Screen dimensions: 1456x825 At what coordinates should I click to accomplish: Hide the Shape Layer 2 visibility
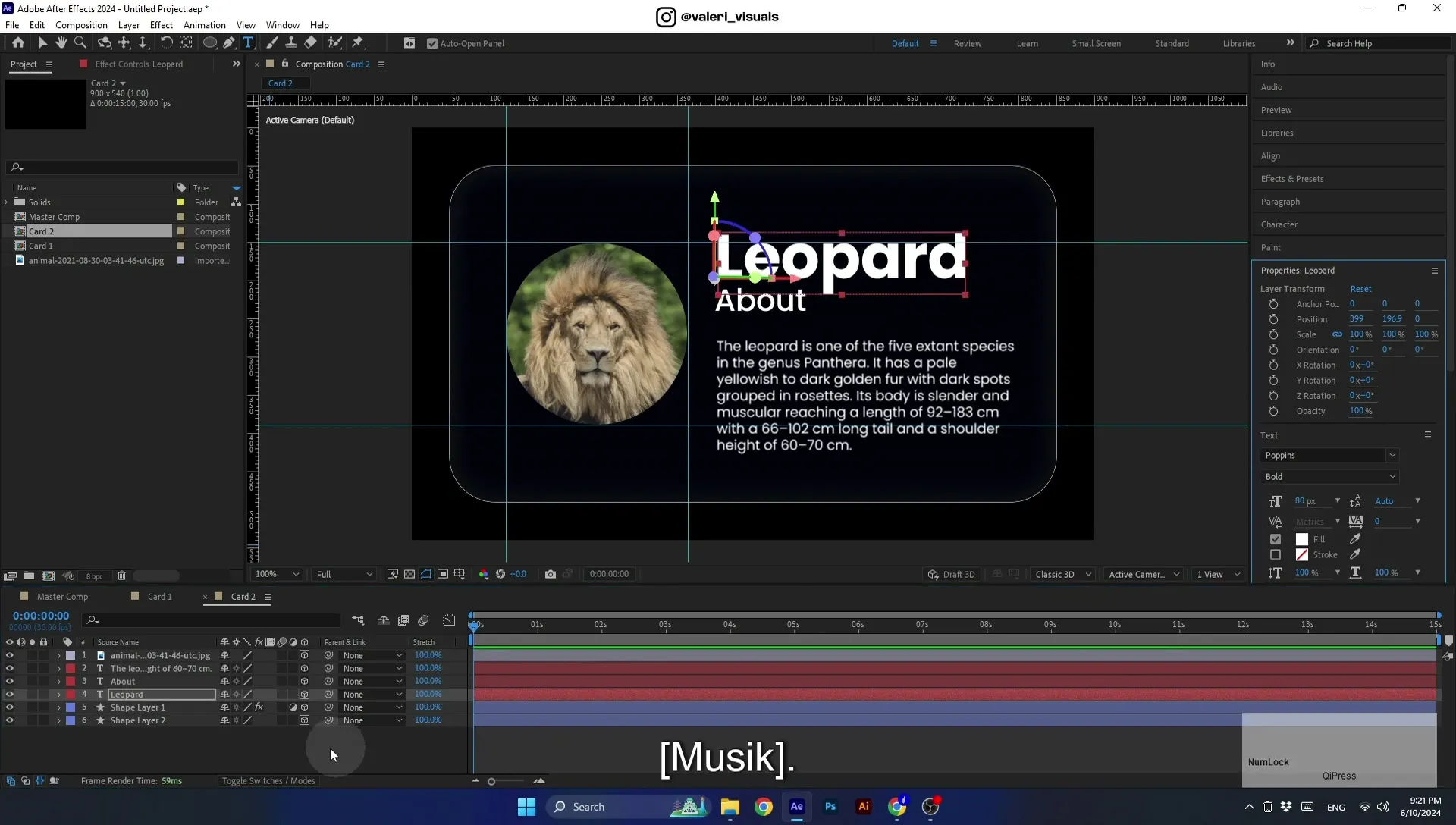pyautogui.click(x=10, y=720)
